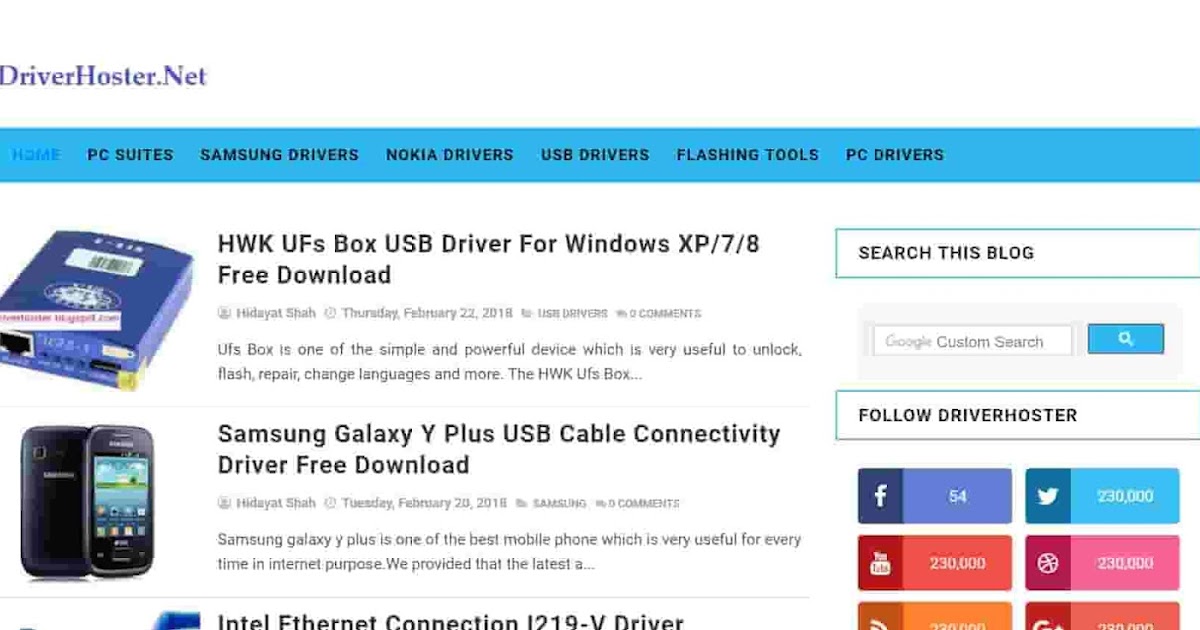Open Samsung Galaxy Y Plus driver post

pos(499,449)
